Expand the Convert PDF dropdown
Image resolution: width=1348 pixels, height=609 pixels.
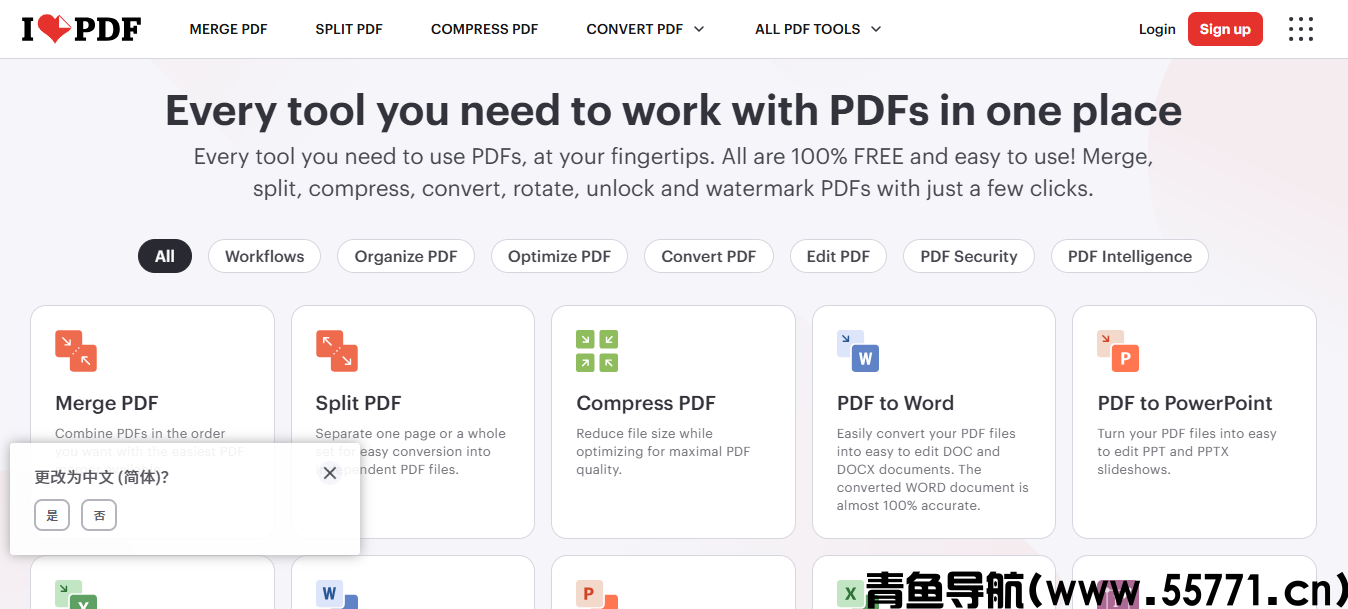645,29
